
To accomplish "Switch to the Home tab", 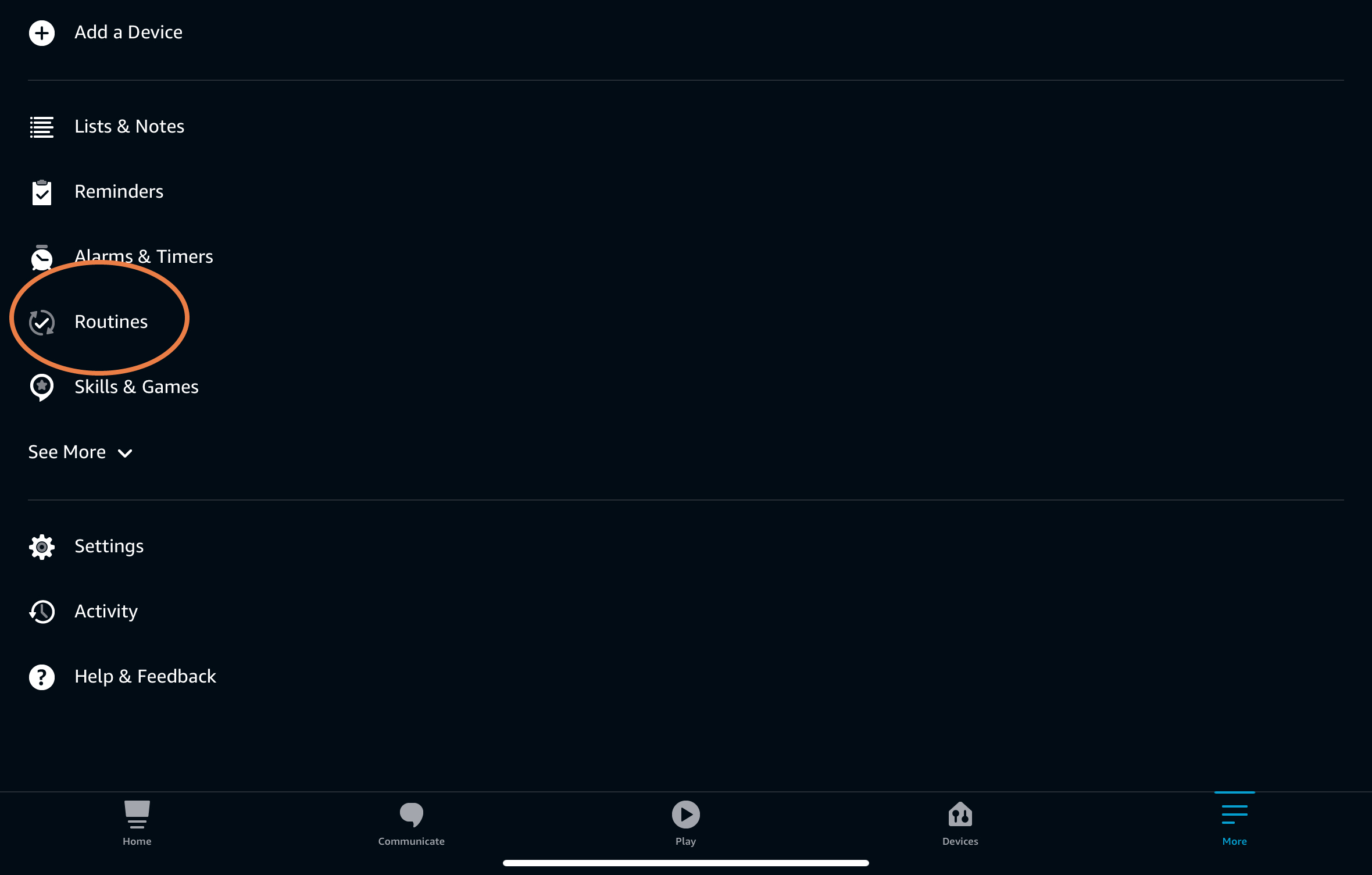I will [x=137, y=823].
